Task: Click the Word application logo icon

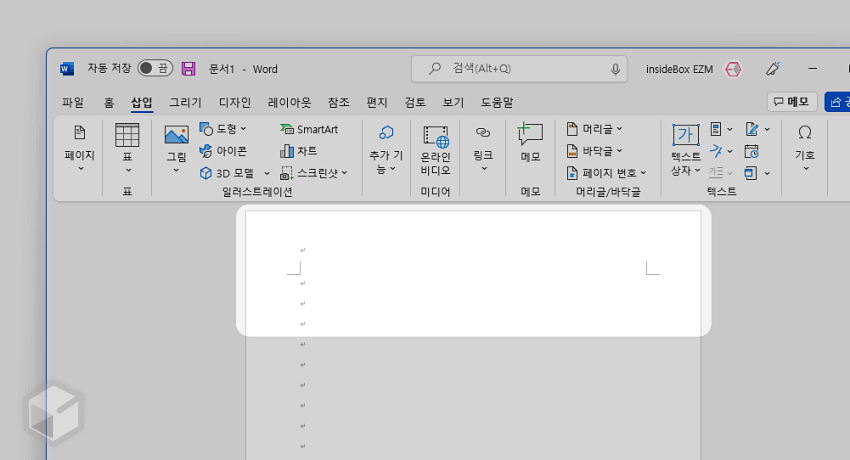Action: (67, 69)
